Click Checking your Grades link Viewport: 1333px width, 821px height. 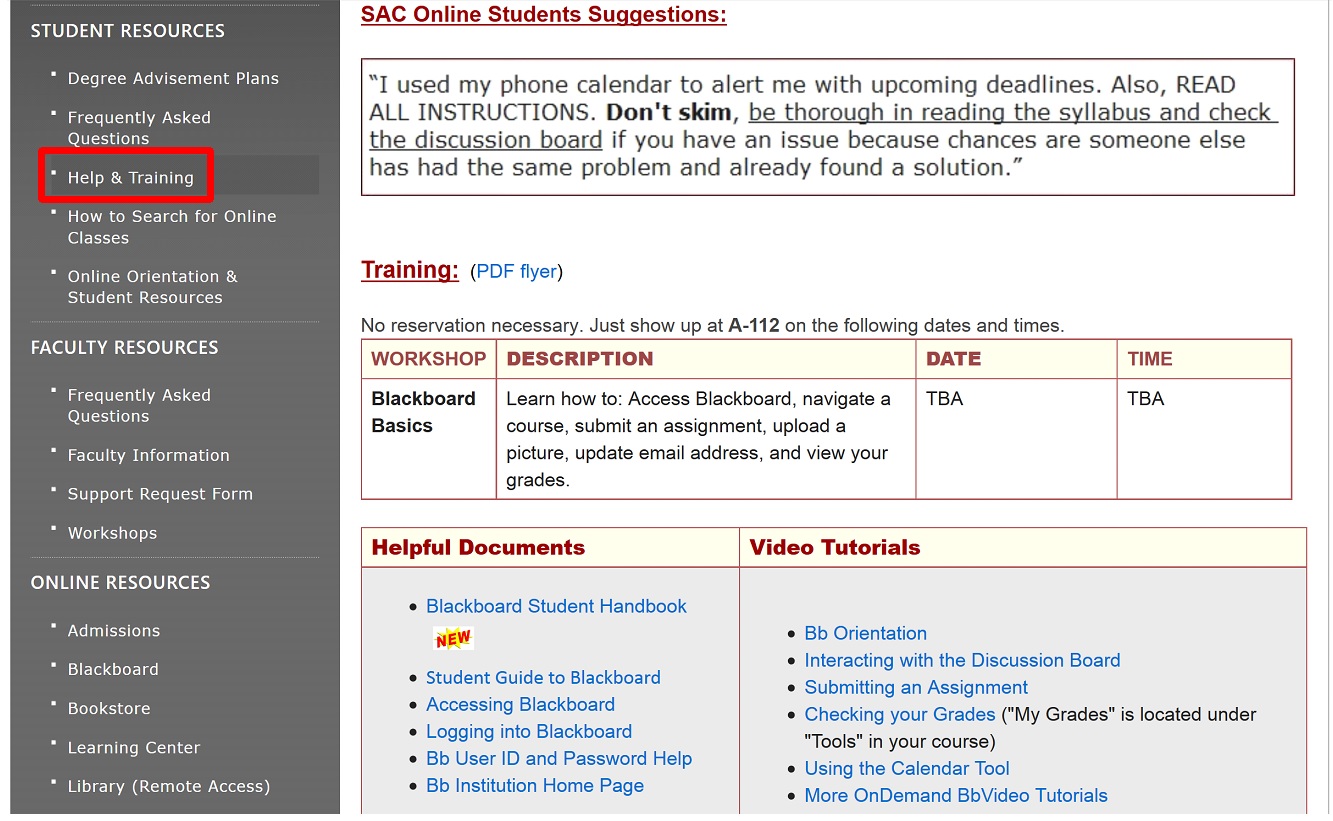tap(899, 714)
